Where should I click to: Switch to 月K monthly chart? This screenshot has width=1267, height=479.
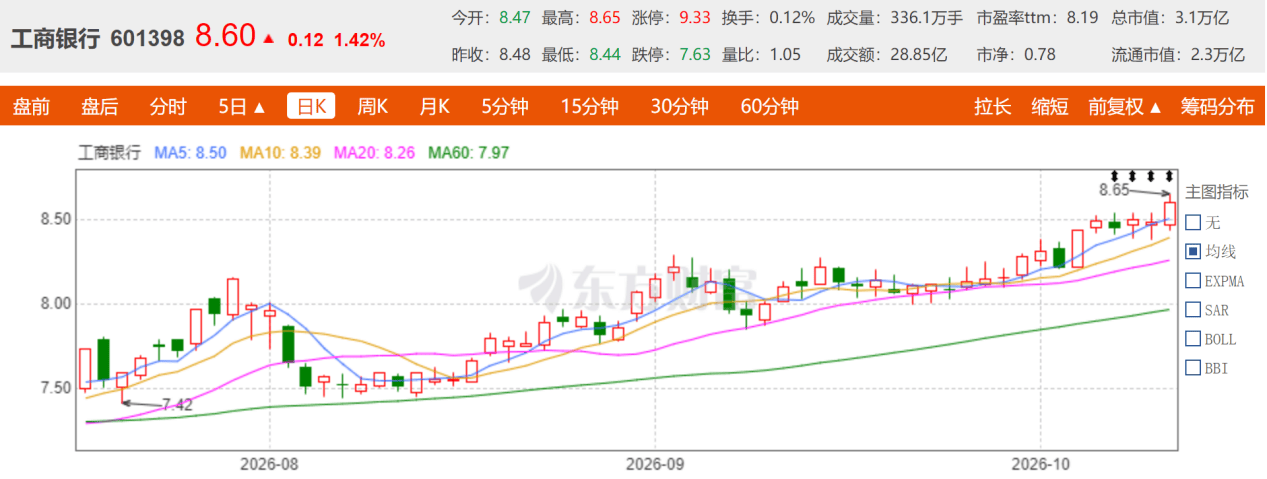[434, 107]
